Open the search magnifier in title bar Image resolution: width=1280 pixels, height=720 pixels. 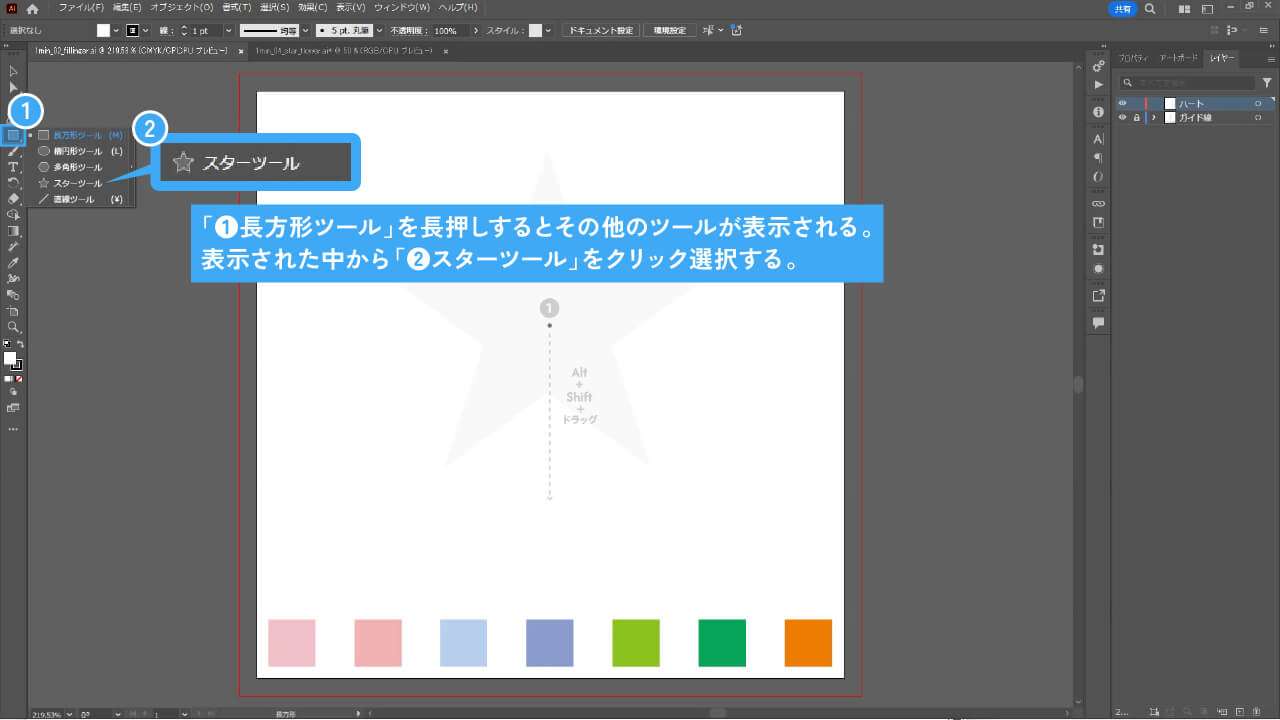[1150, 8]
